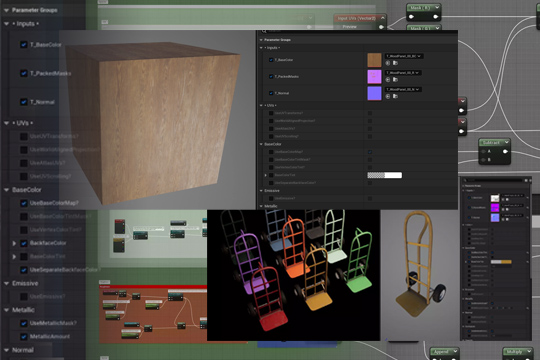Click browse-to-asset icon in T_Normal row
540x360 pixels.
[x=395, y=96]
